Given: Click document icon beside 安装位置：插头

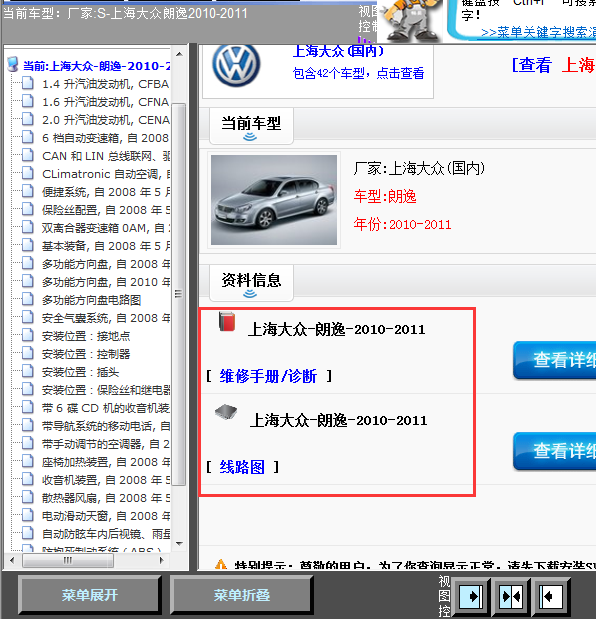Looking at the screenshot, I should pyautogui.click(x=28, y=371).
